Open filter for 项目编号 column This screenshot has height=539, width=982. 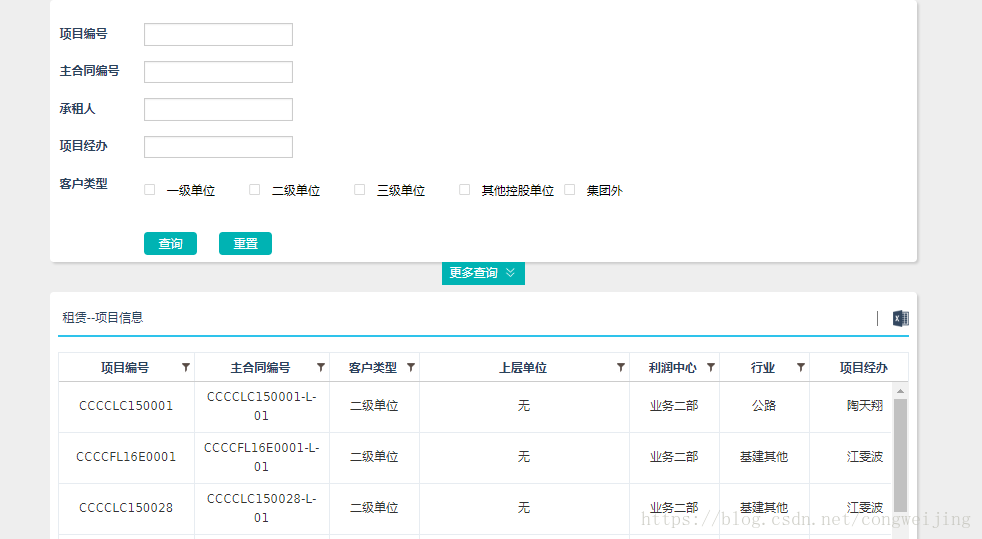coord(185,367)
